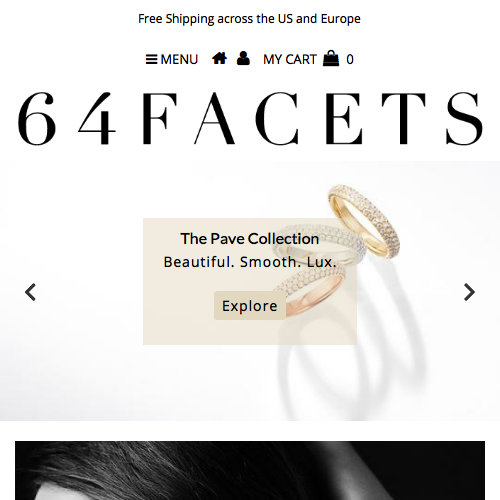Click the Free Shipping announcement banner
This screenshot has height=500, width=500.
pyautogui.click(x=249, y=19)
